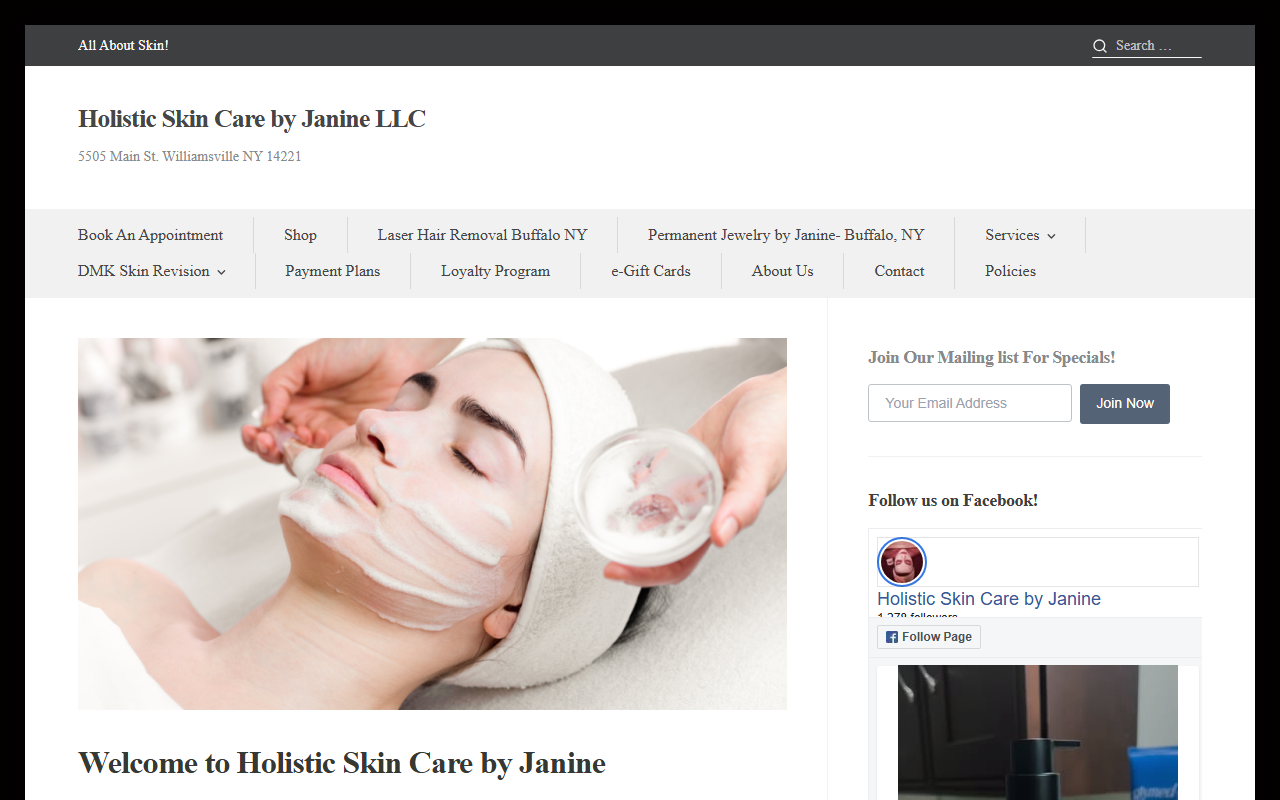The width and height of the screenshot is (1280, 800).
Task: Open the Contact page
Action: point(899,271)
